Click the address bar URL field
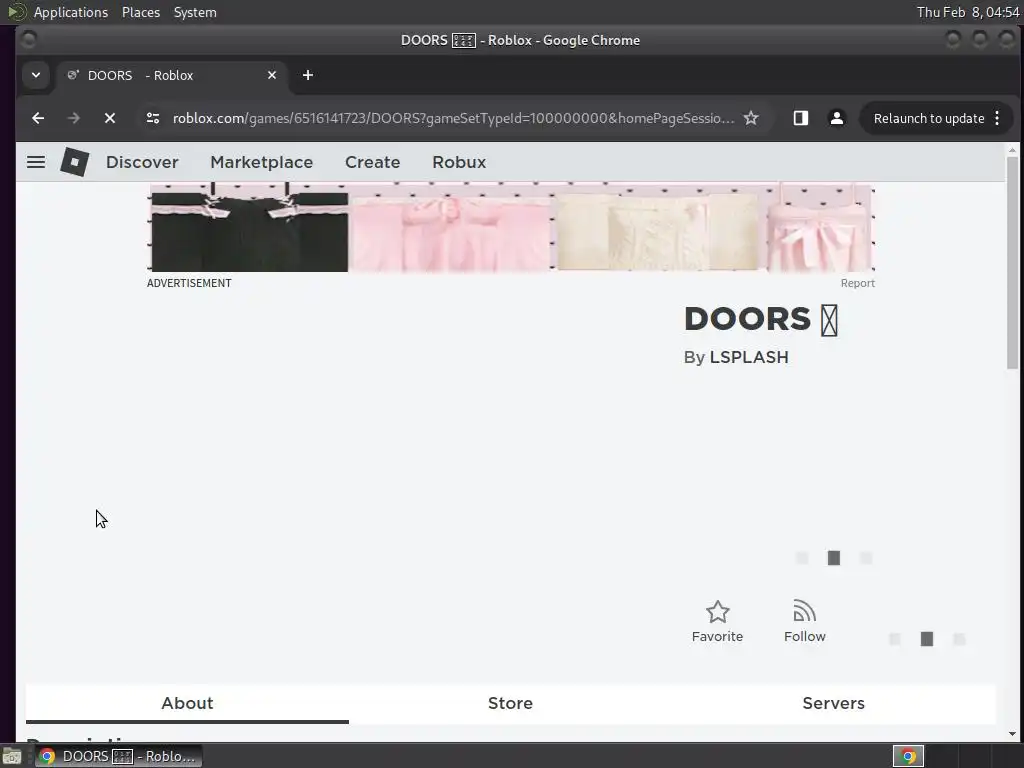This screenshot has width=1024, height=768. coord(453,118)
